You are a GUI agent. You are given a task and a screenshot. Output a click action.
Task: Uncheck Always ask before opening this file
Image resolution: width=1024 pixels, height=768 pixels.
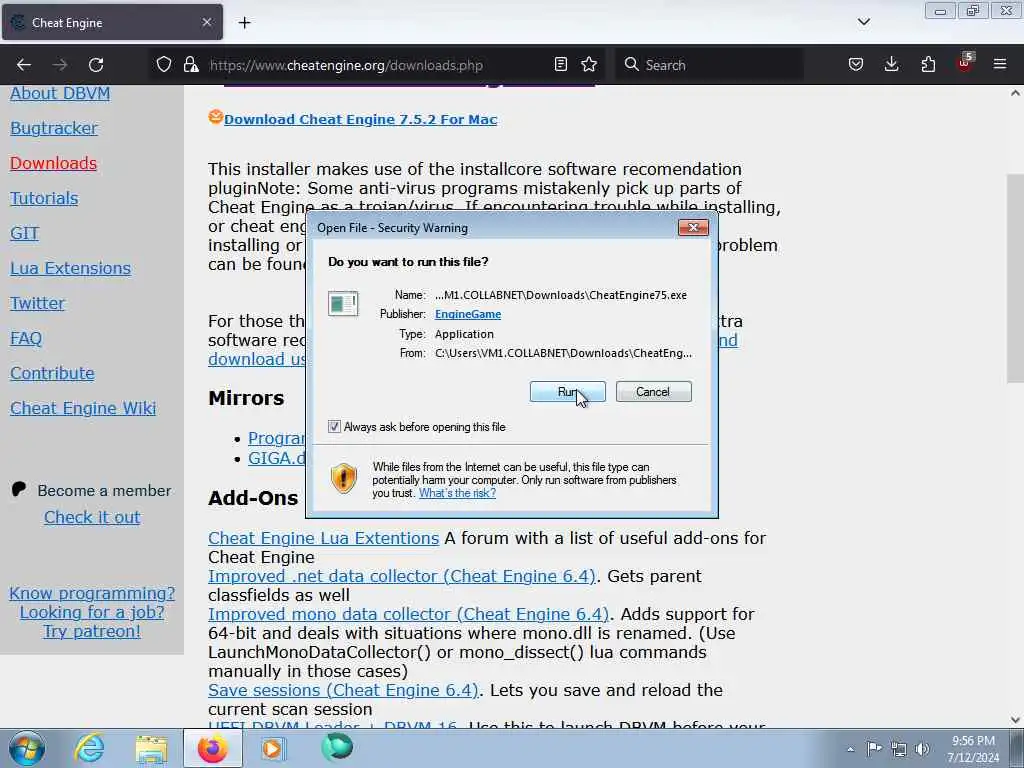pos(334,426)
